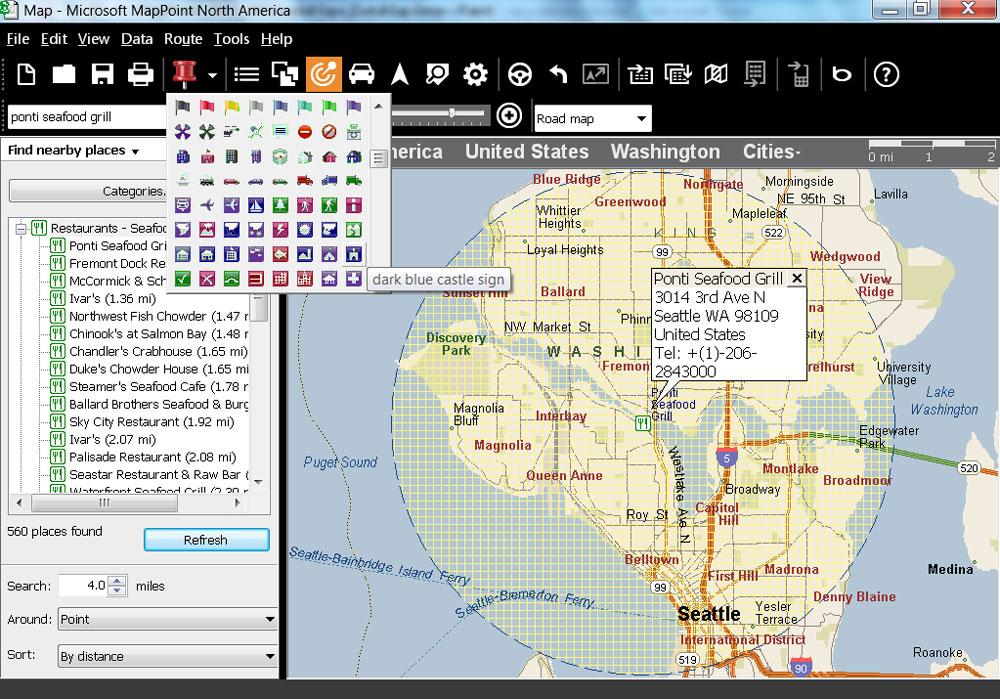The height and width of the screenshot is (699, 1000).
Task: Open the Sort By distance dropdown
Action: pos(167,656)
